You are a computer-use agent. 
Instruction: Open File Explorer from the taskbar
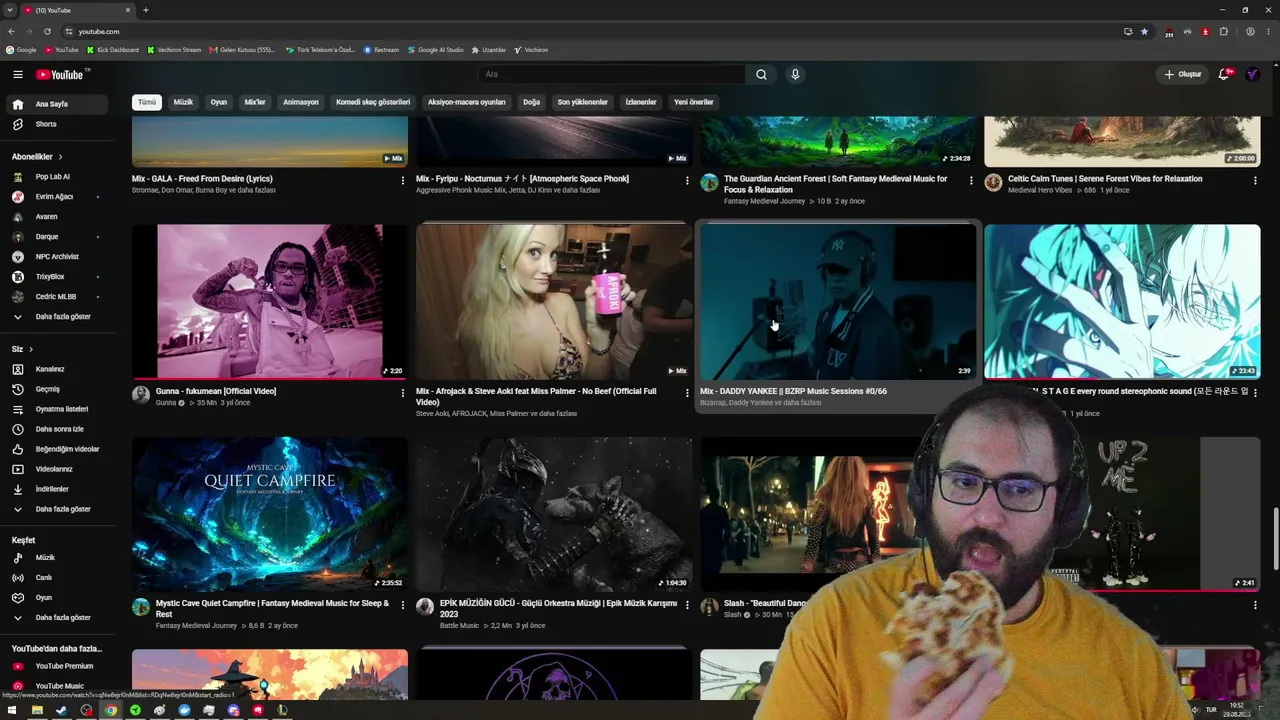tap(37, 710)
